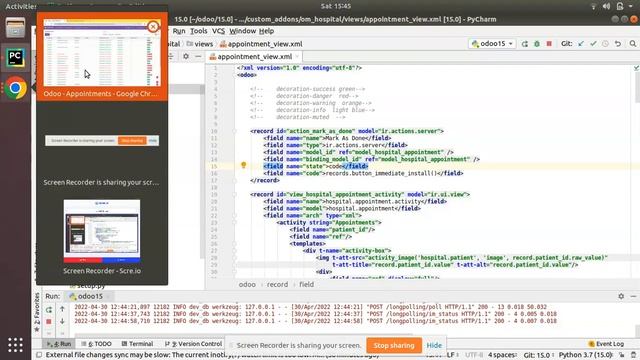Image resolution: width=640 pixels, height=360 pixels.
Task: Change the LF line separator setting
Action: pos(452,355)
